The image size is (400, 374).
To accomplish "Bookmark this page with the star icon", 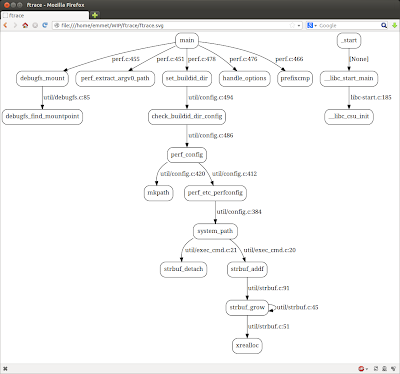I will [292, 25].
